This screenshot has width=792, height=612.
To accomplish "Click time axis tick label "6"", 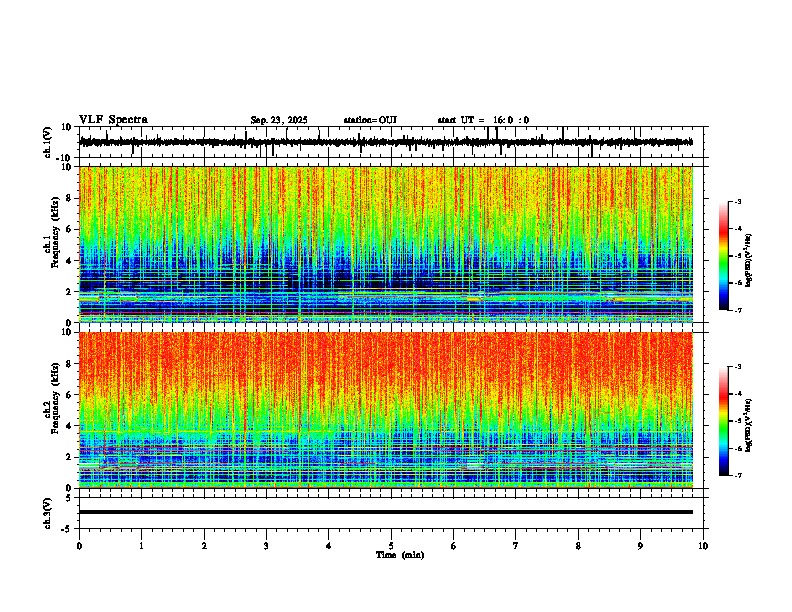I will point(454,546).
